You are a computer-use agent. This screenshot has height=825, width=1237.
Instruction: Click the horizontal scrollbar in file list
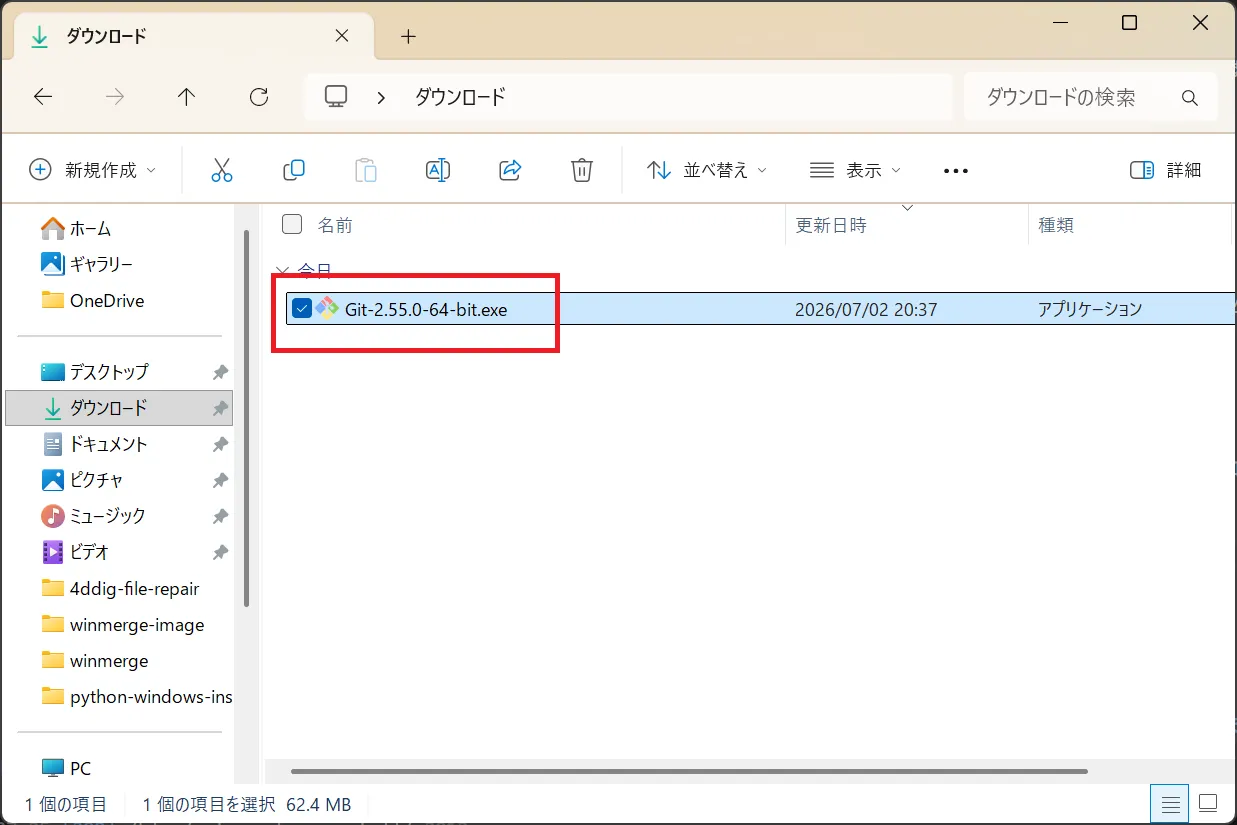pyautogui.click(x=689, y=771)
